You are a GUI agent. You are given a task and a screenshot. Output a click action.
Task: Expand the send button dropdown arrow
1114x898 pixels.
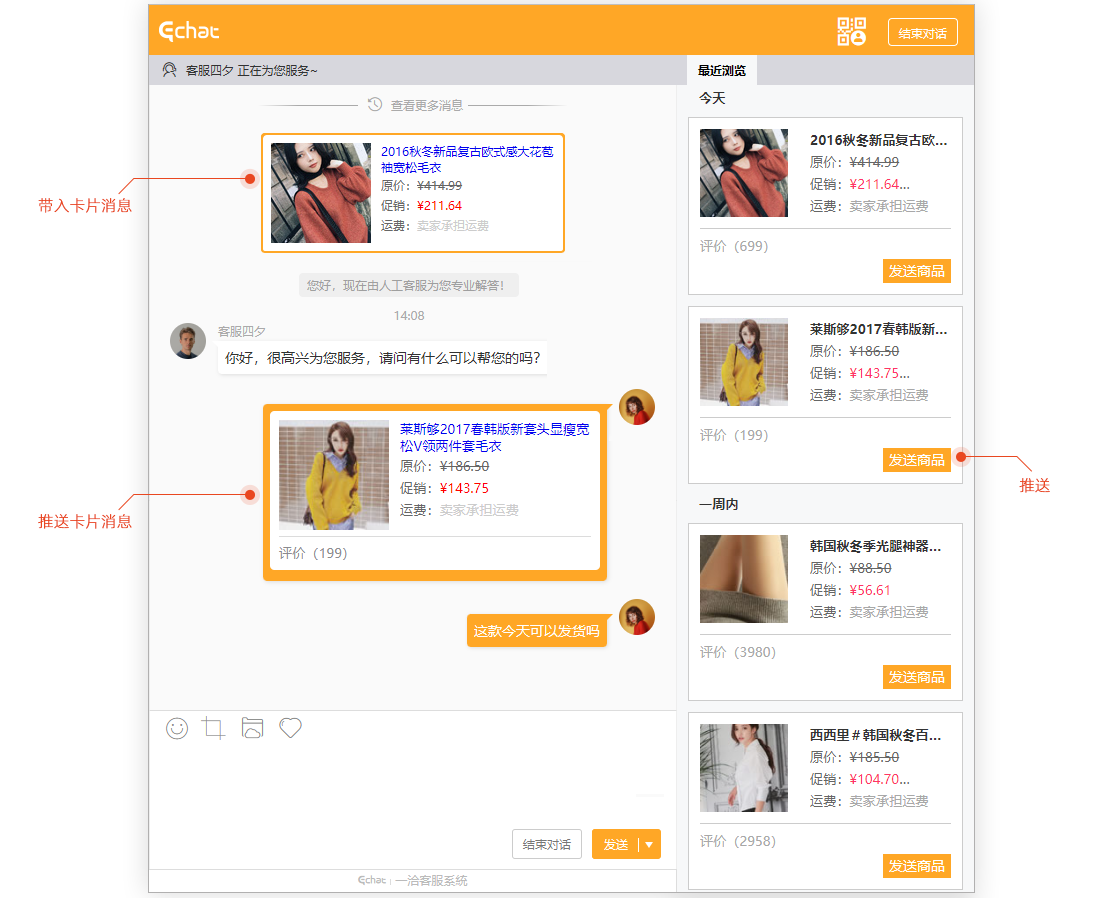(649, 844)
